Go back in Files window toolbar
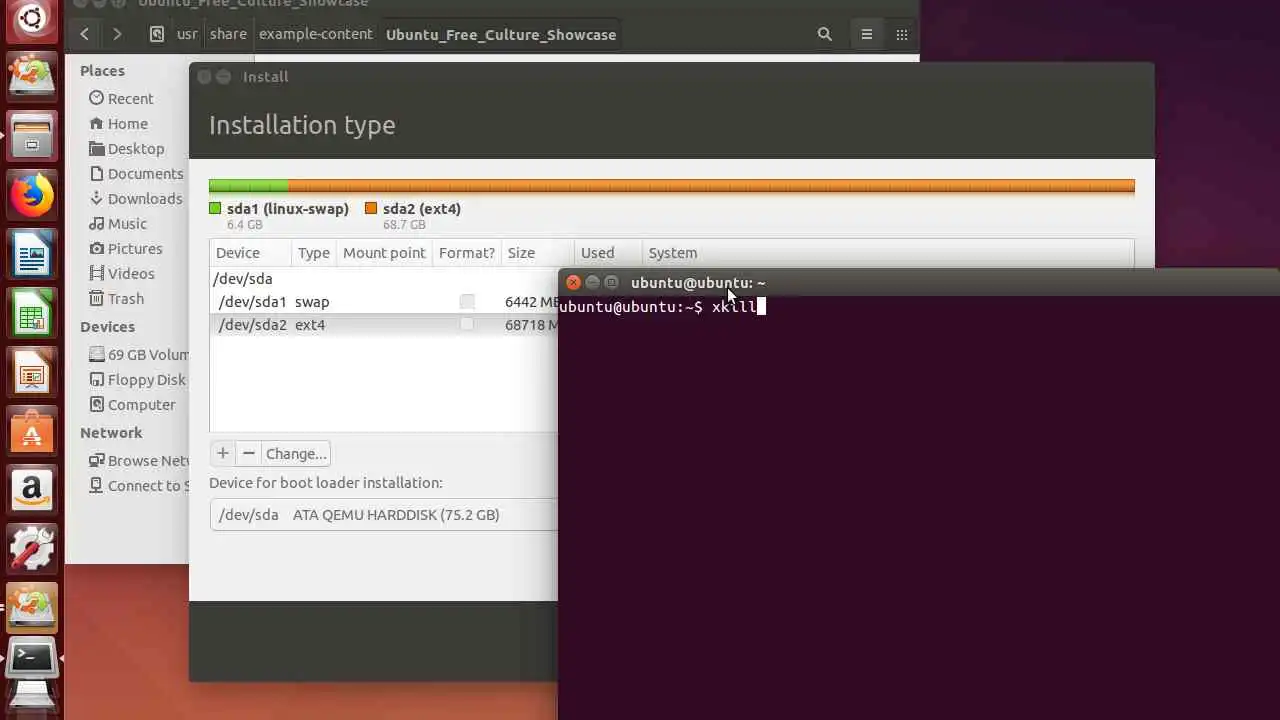The image size is (1280, 720). pyautogui.click(x=85, y=34)
